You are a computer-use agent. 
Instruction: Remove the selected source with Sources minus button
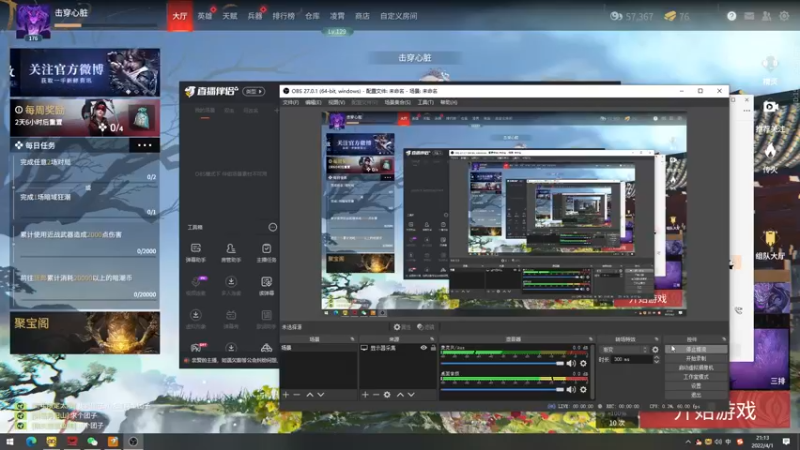coord(376,394)
